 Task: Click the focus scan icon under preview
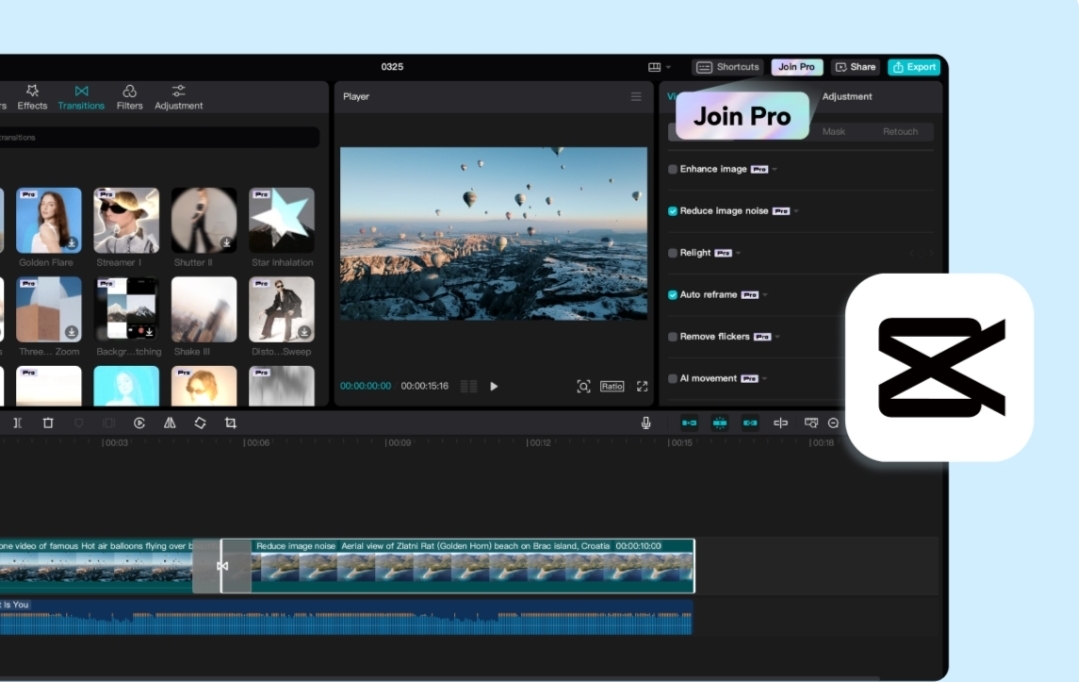(x=584, y=386)
